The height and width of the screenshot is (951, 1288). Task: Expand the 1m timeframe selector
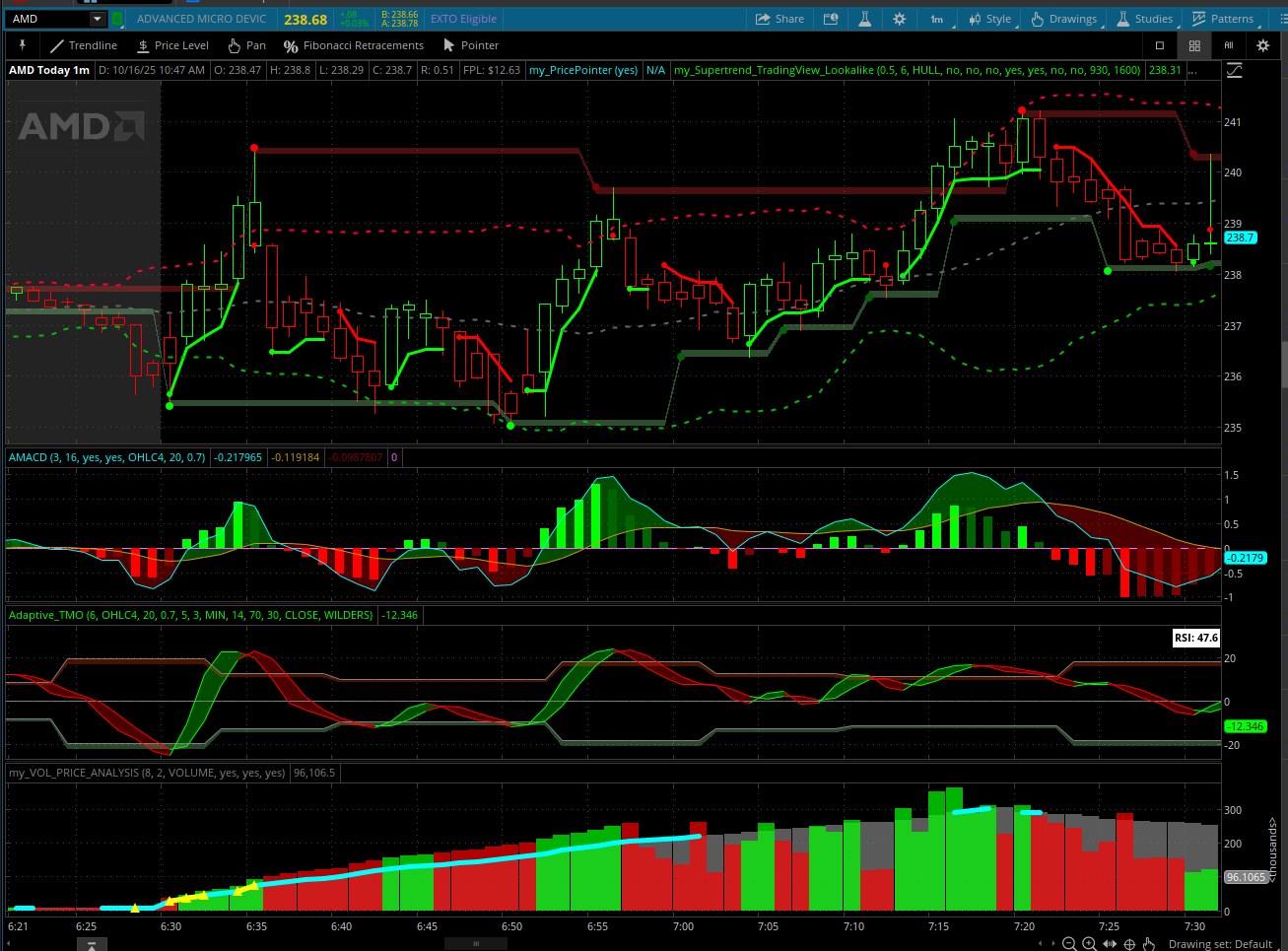tap(936, 19)
